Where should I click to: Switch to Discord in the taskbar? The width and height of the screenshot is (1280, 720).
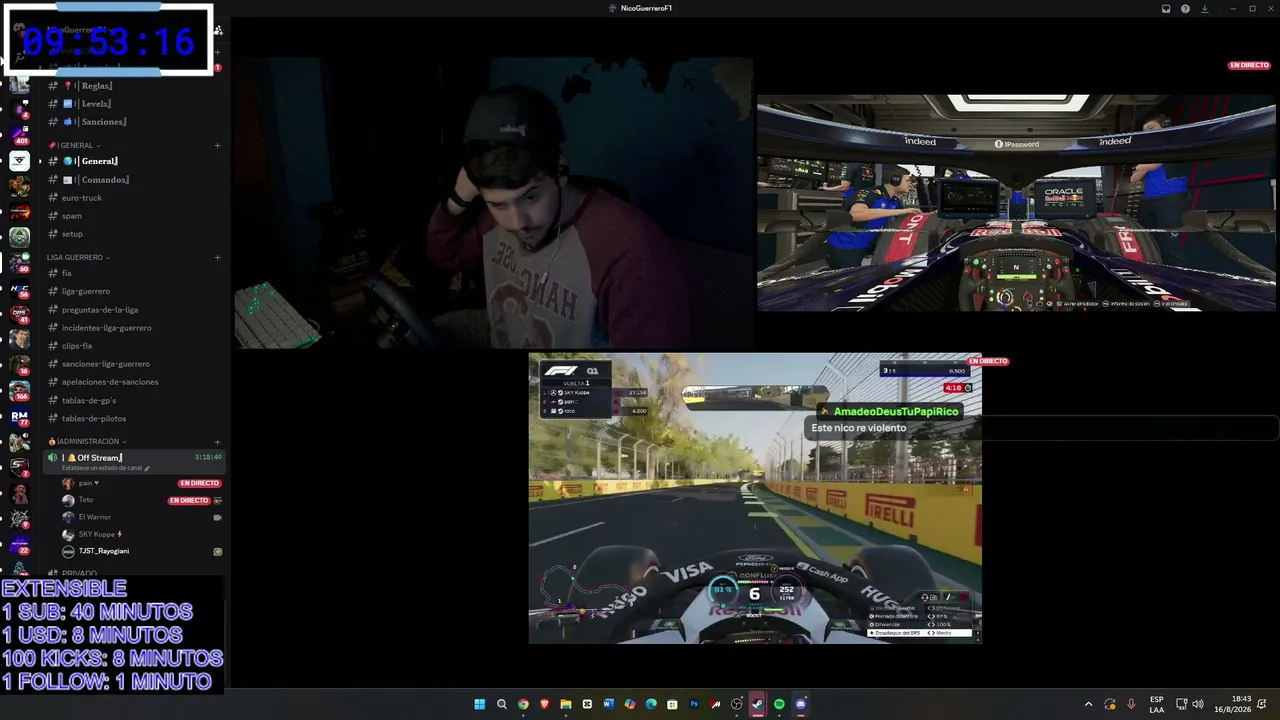point(800,704)
